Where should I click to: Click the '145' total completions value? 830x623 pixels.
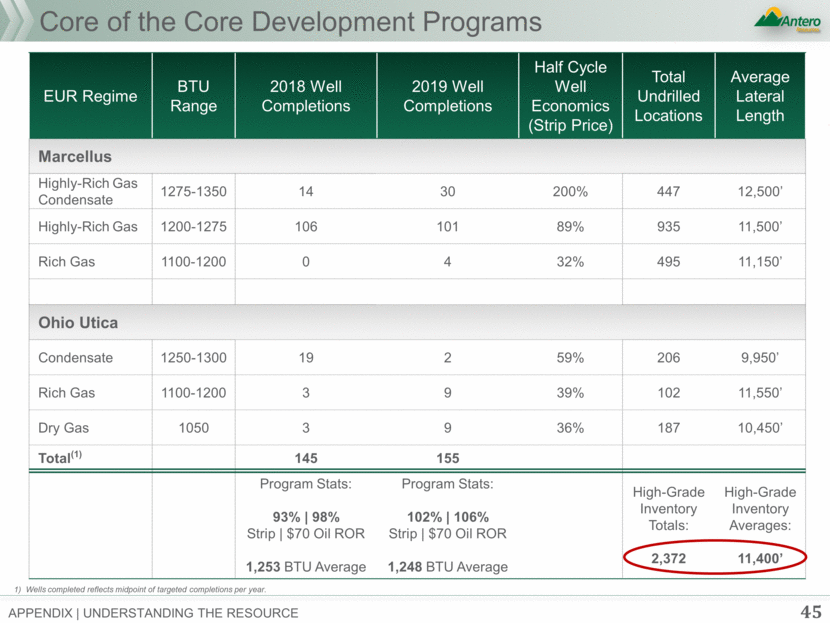pos(306,458)
